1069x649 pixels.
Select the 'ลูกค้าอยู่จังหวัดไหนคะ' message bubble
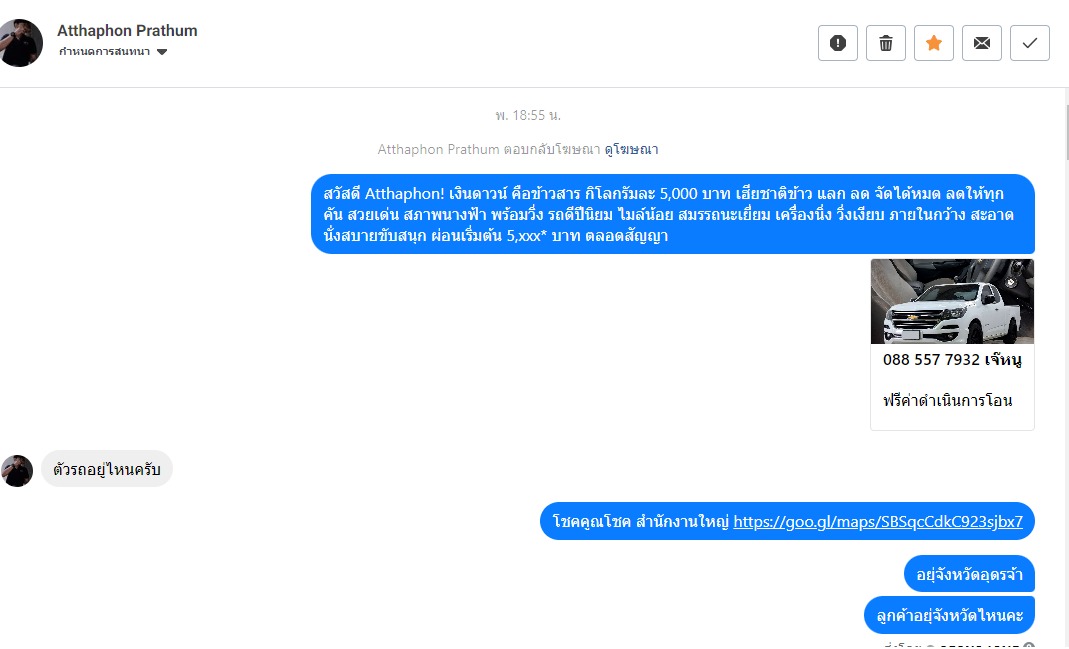tap(950, 615)
